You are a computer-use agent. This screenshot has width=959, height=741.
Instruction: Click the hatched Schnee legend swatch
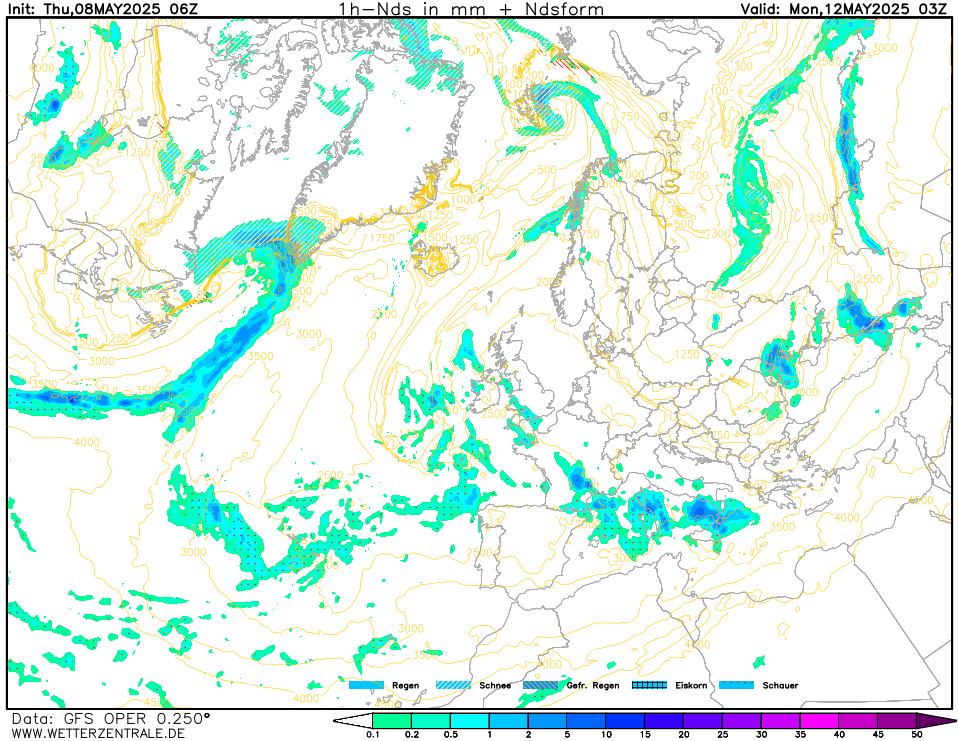click(454, 685)
